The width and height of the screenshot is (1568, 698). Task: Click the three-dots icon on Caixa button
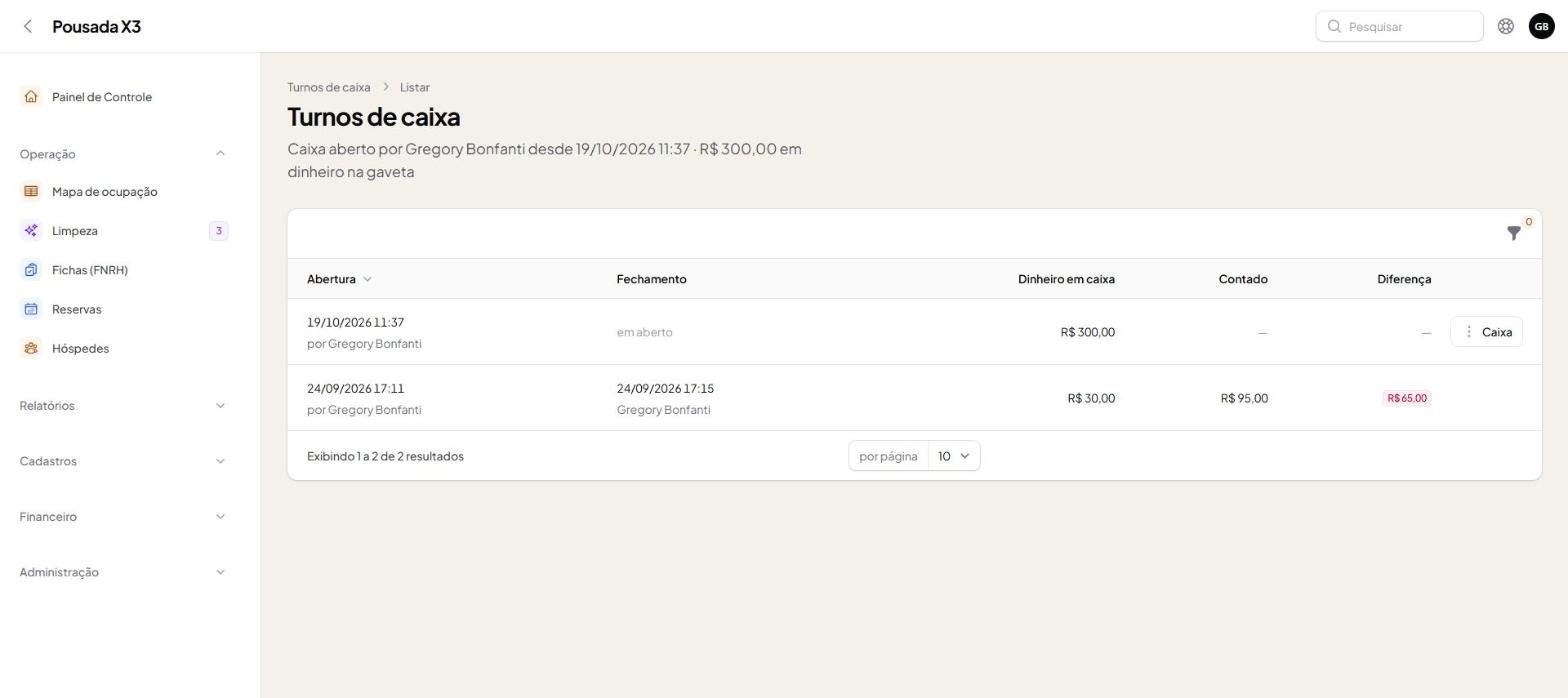pyautogui.click(x=1468, y=332)
